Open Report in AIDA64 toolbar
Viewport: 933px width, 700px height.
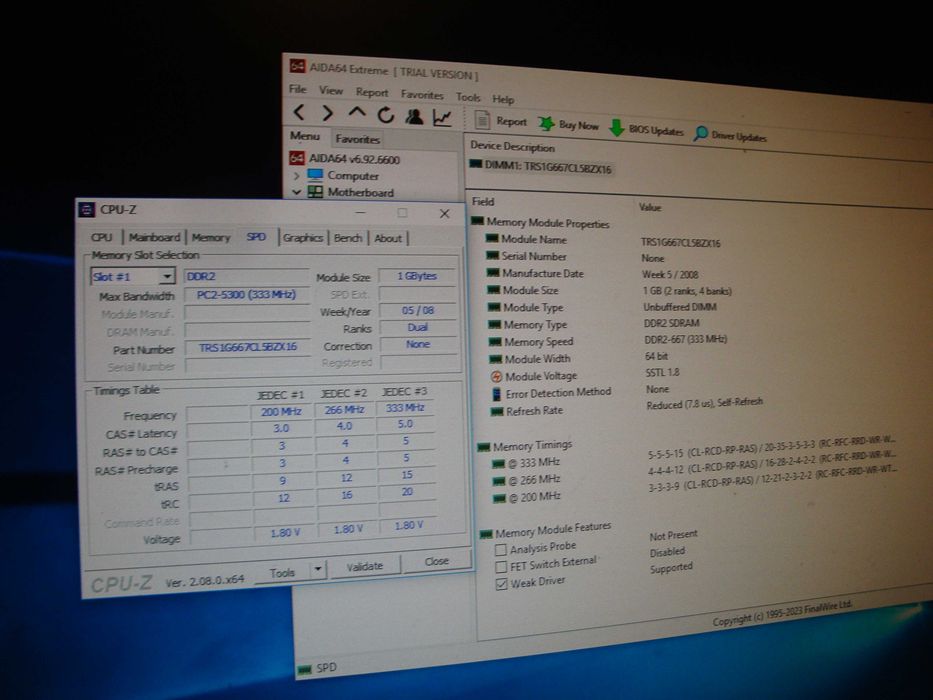coord(501,121)
